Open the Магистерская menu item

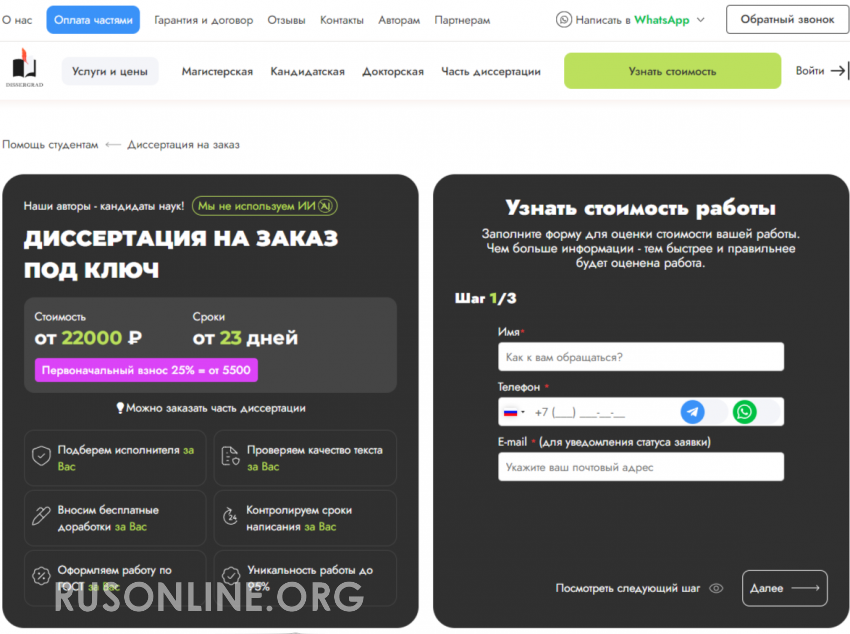(x=217, y=71)
